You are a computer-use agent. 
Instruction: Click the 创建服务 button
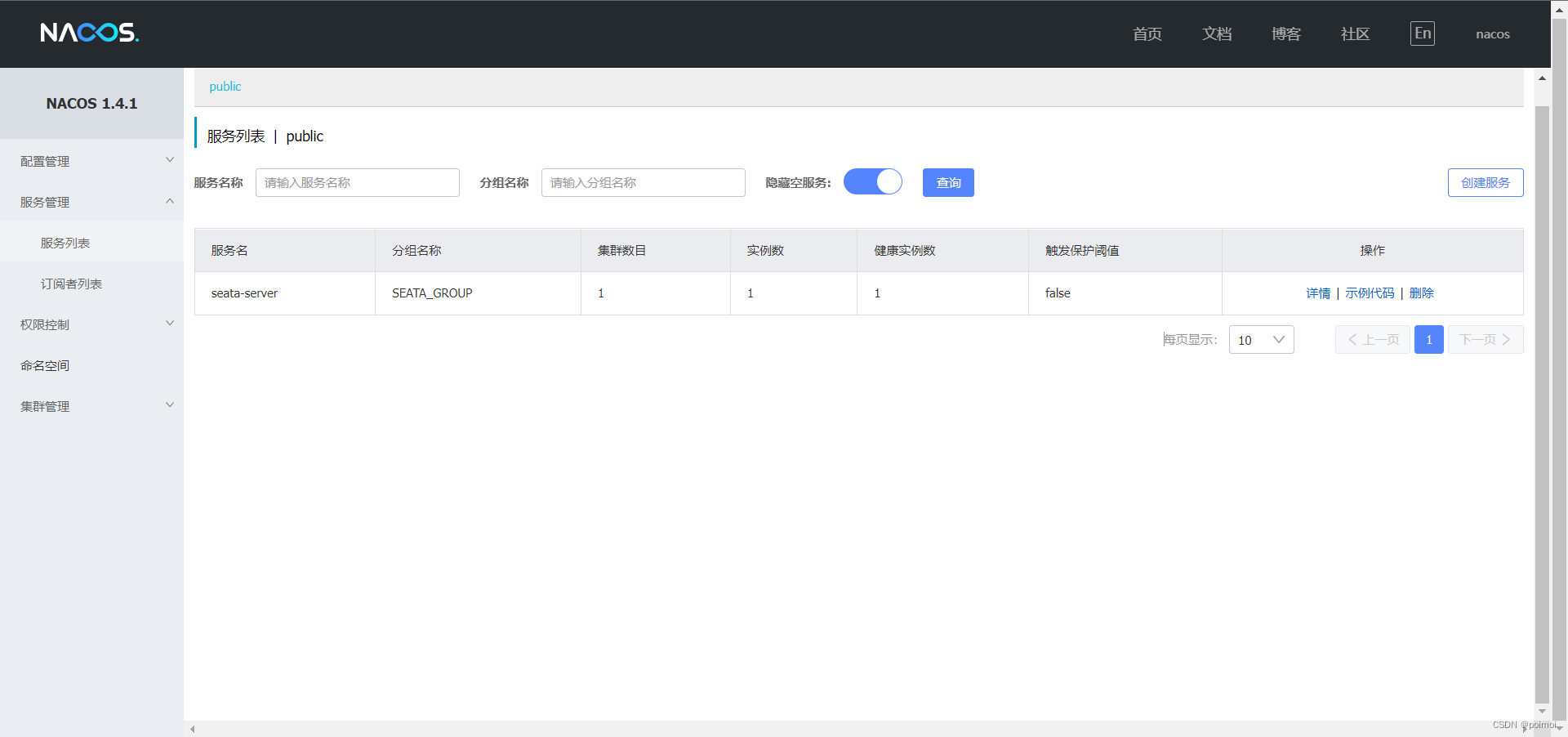pyautogui.click(x=1486, y=182)
